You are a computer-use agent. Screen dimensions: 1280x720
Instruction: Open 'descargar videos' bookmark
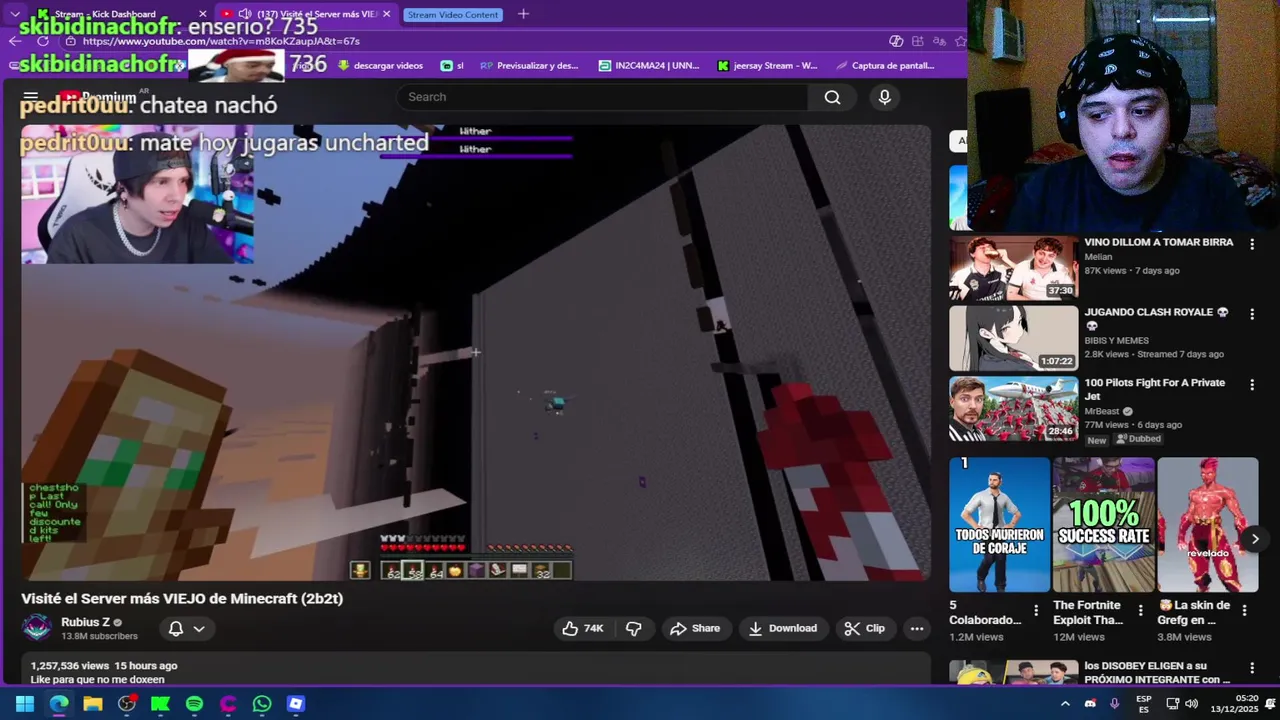[x=381, y=65]
